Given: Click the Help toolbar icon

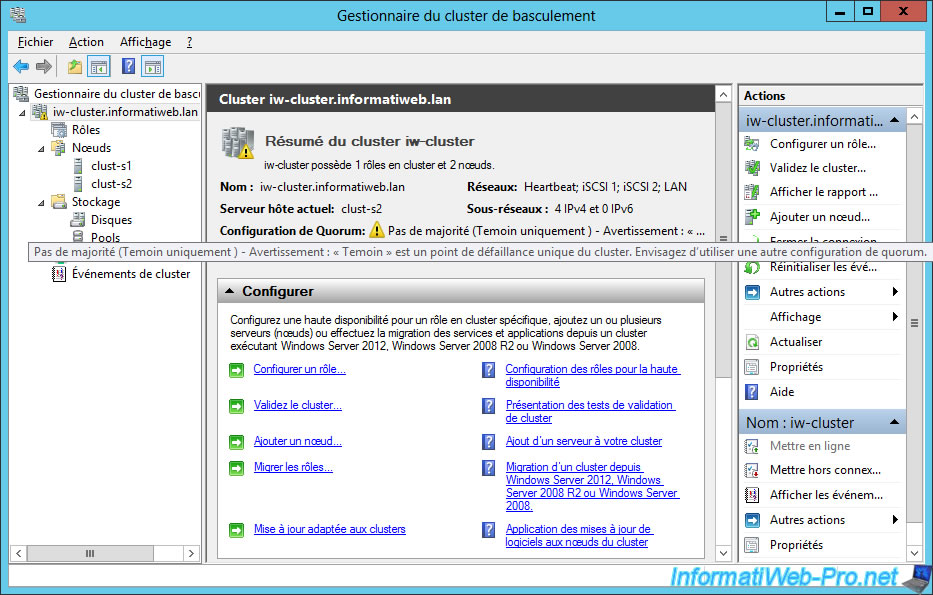Looking at the screenshot, I should point(129,66).
